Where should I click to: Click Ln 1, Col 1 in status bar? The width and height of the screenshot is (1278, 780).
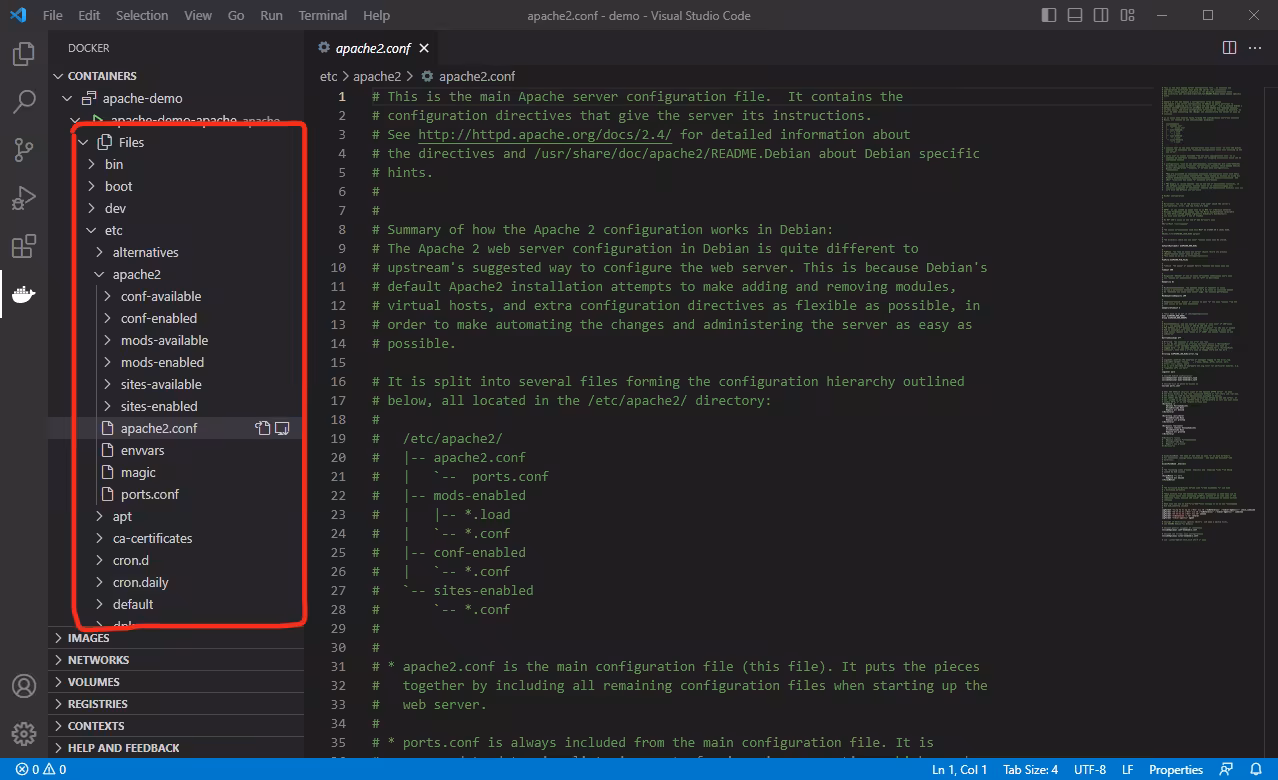pyautogui.click(x=959, y=770)
